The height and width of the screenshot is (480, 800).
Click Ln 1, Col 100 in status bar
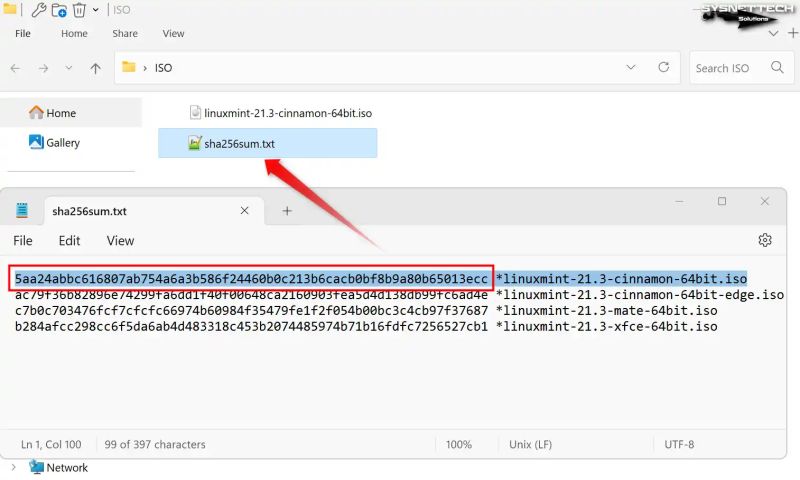coord(51,444)
